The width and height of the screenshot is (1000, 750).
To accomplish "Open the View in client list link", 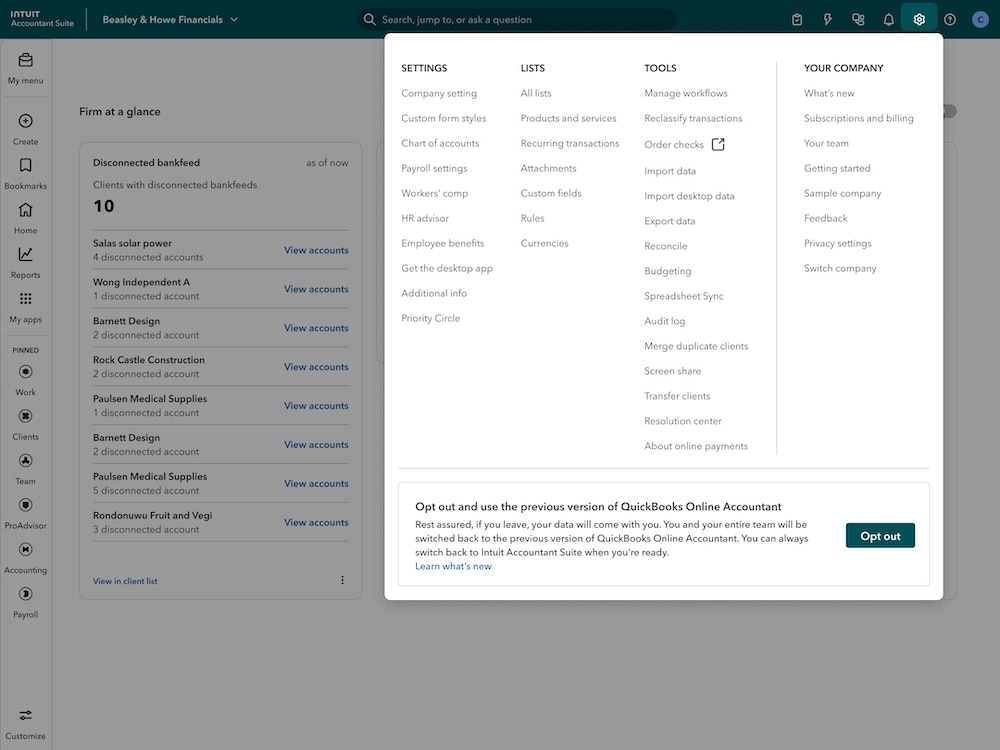I will (x=124, y=580).
